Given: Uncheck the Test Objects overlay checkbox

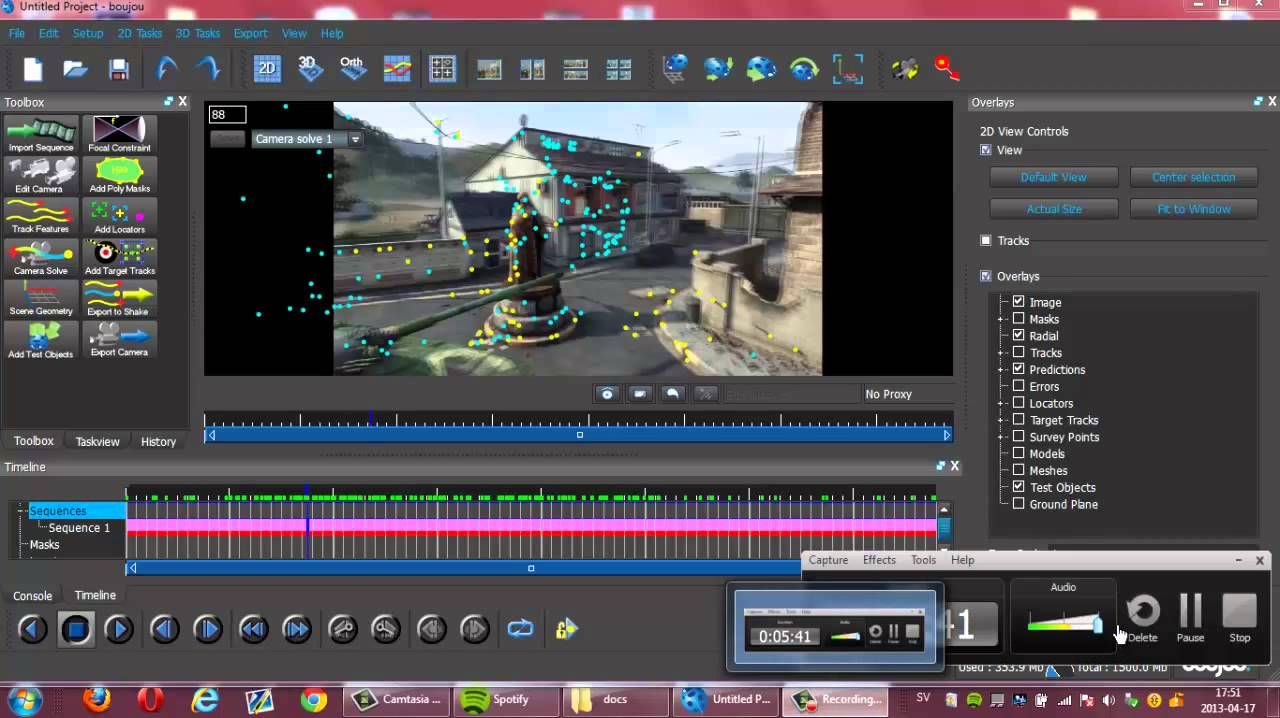Looking at the screenshot, I should click(1018, 487).
